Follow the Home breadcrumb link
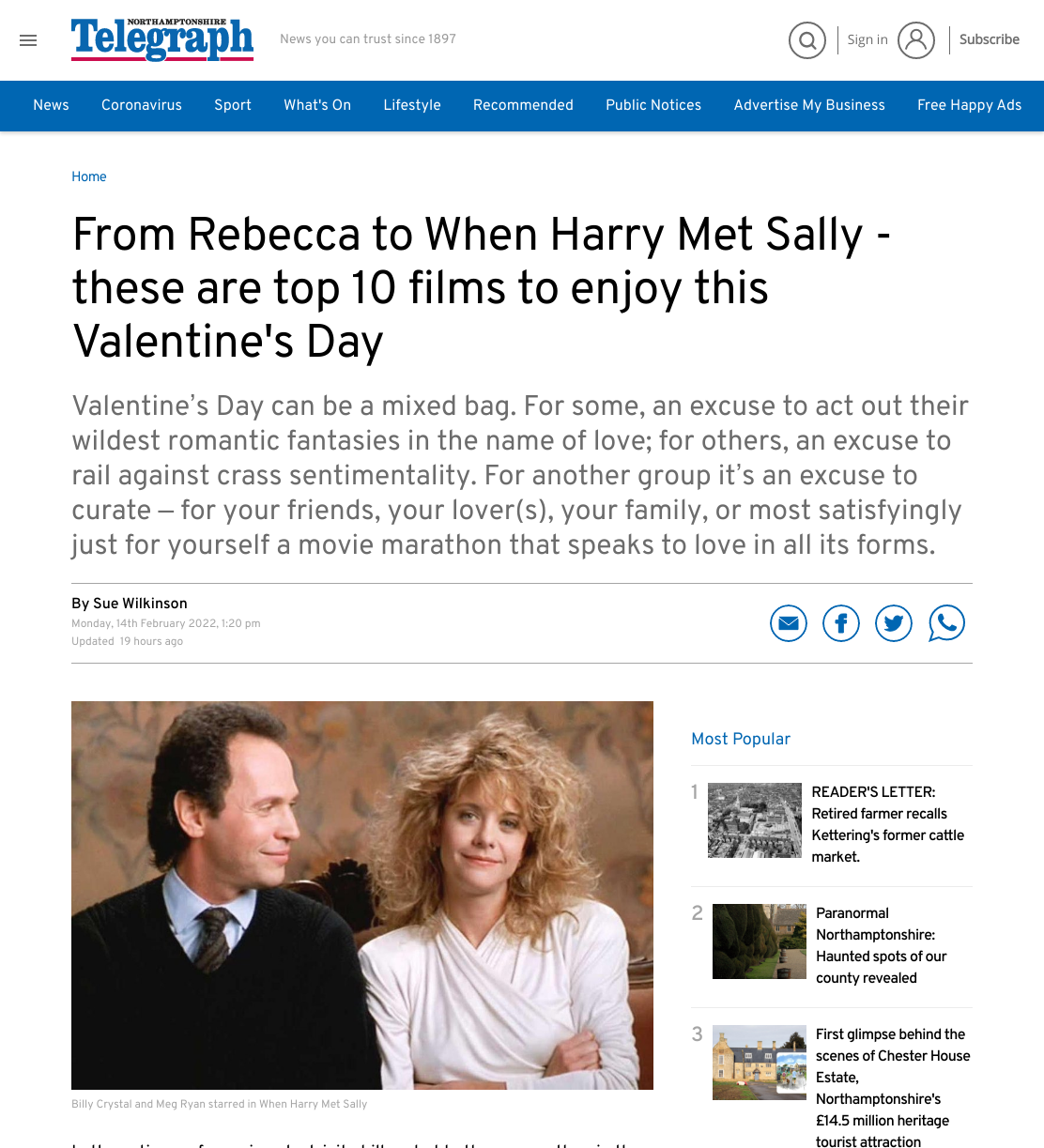 point(89,176)
